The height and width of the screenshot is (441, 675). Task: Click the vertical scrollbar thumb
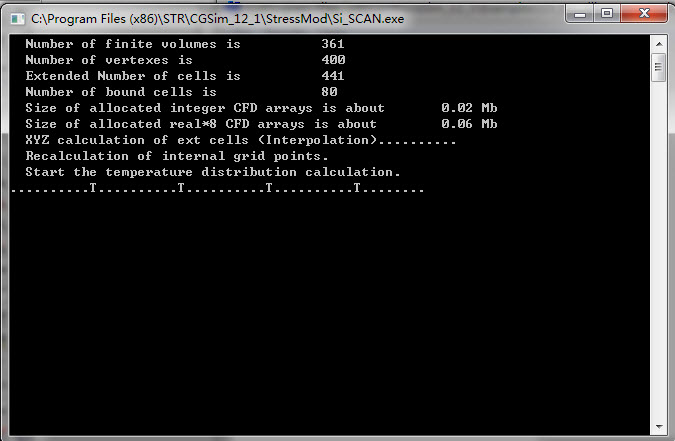tap(659, 67)
